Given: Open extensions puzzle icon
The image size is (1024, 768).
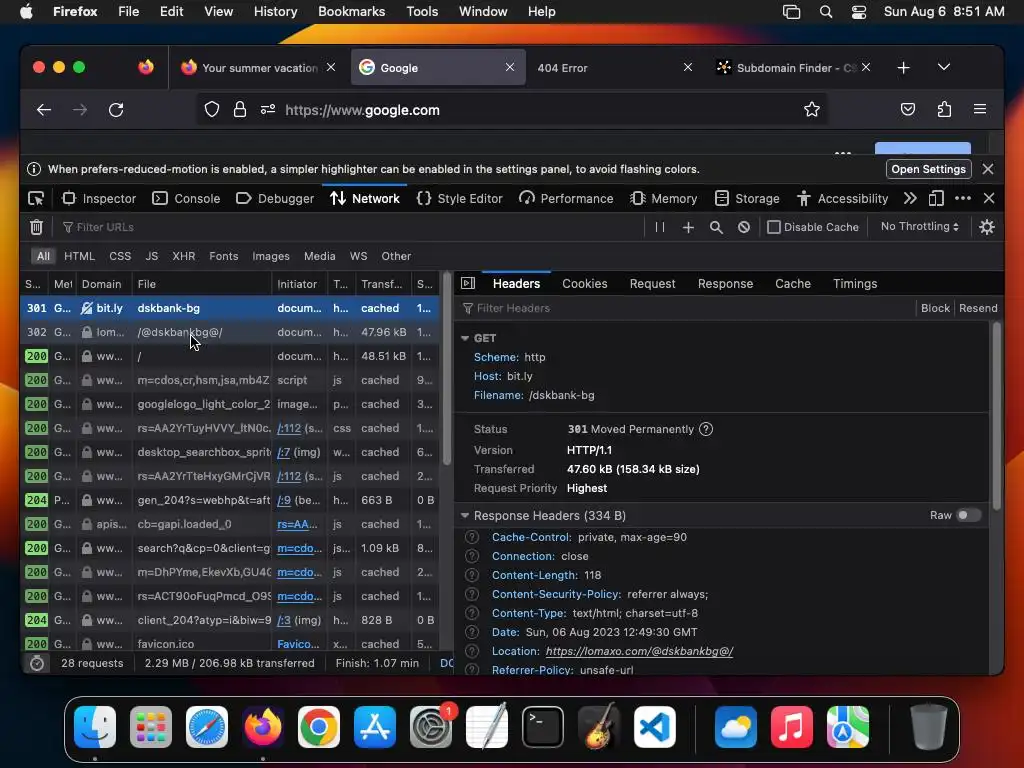Looking at the screenshot, I should pyautogui.click(x=944, y=109).
